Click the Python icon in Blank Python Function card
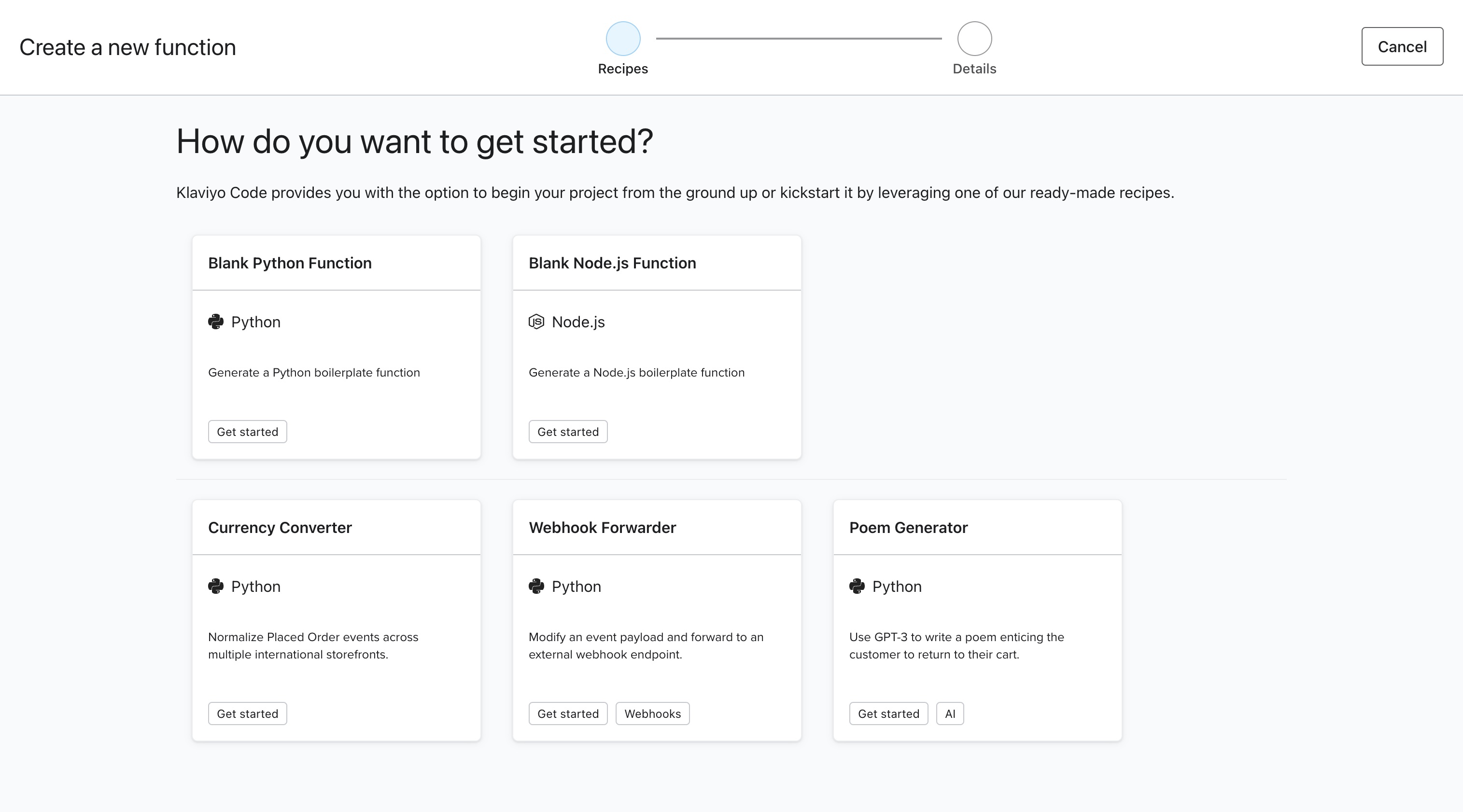The height and width of the screenshot is (812, 1463). click(x=216, y=322)
